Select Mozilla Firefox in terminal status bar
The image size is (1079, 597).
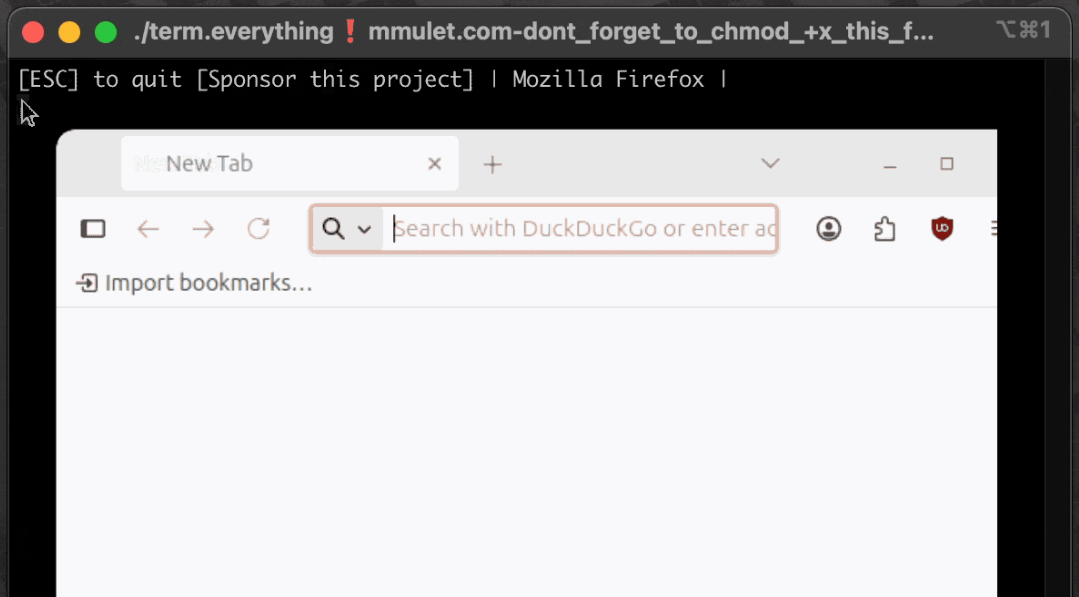click(608, 79)
